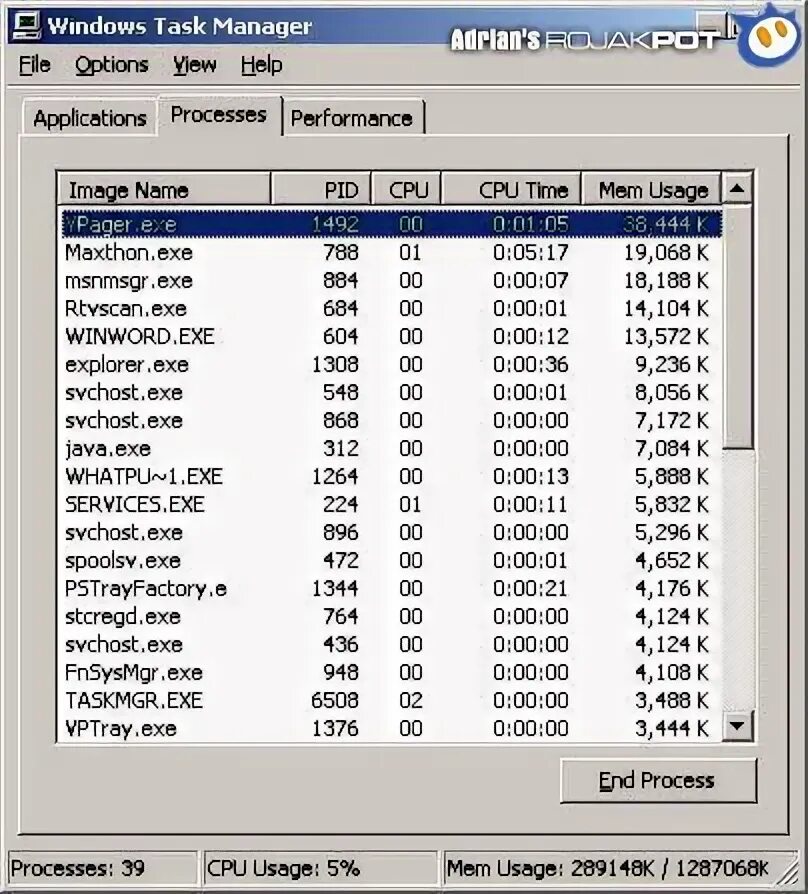808x894 pixels.
Task: Click PID value 1344
Action: (x=335, y=588)
